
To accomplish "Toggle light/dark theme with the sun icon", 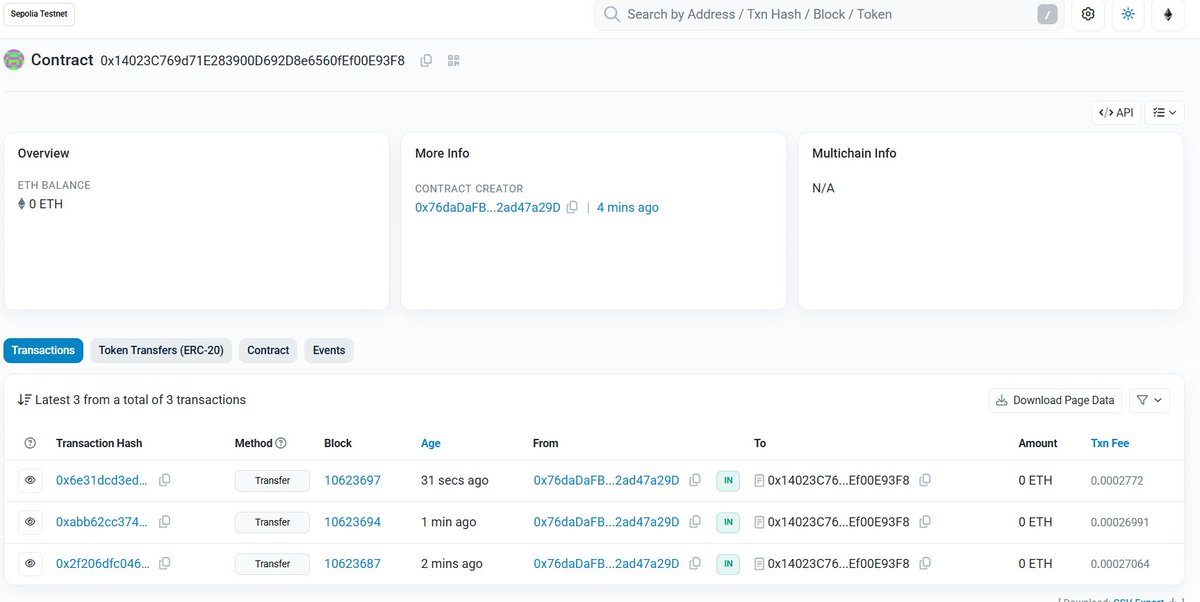I will pos(1128,14).
